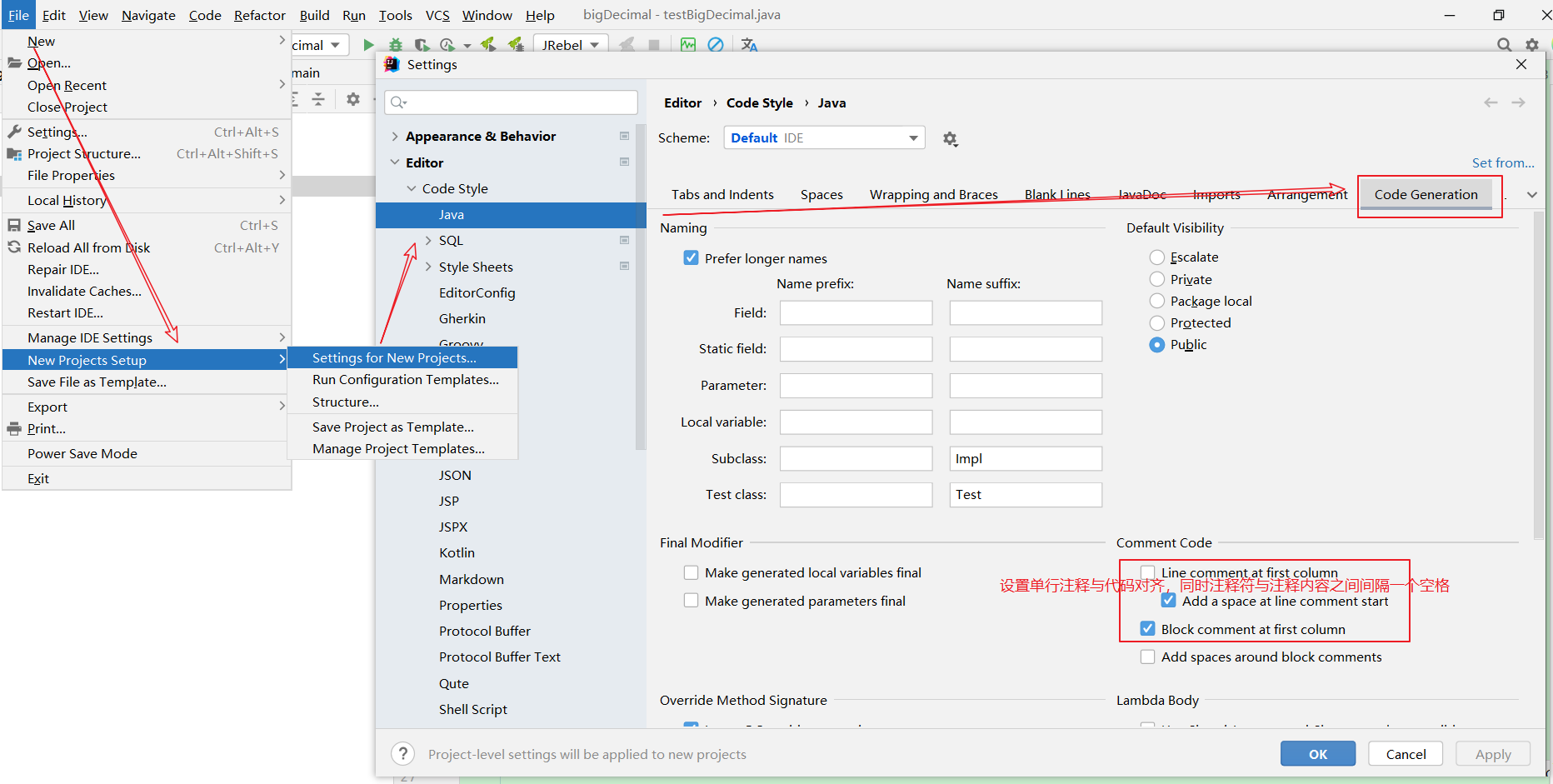Viewport: 1553px width, 784px height.
Task: Show hidden tabs with chevron arrow
Action: pyautogui.click(x=1531, y=194)
